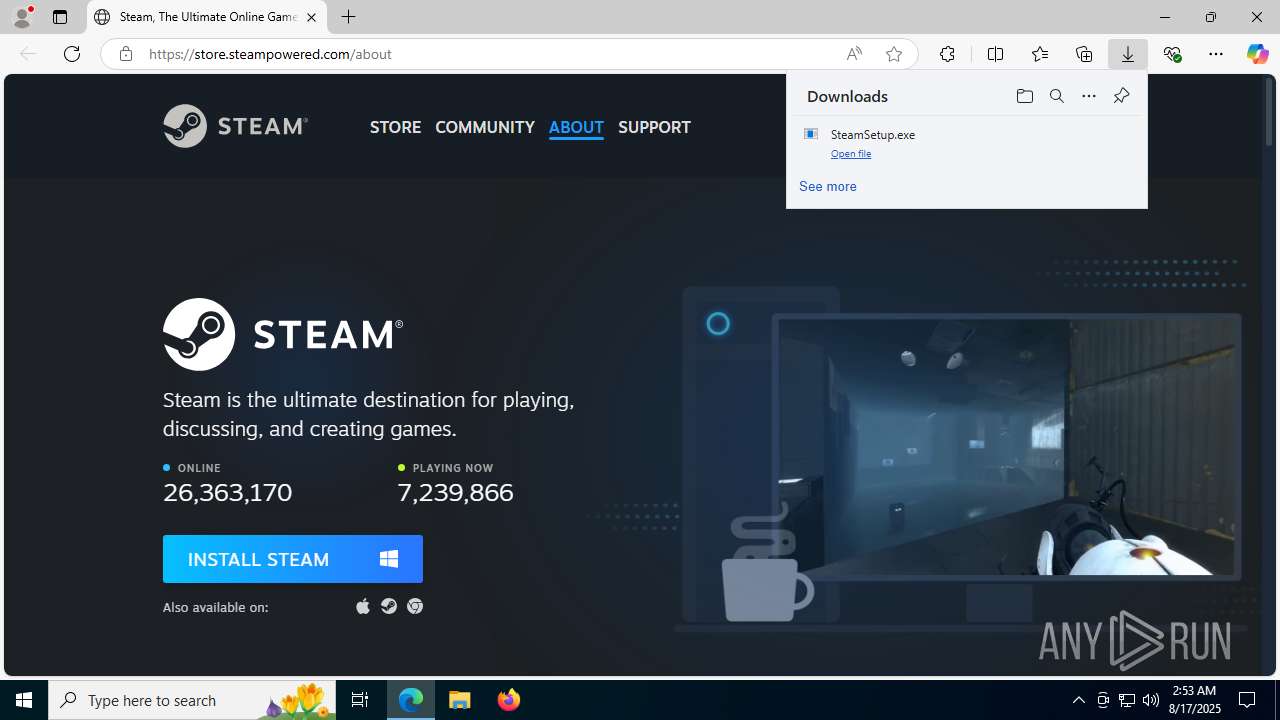
Task: Open the Tab actions menu icon
Action: pos(60,17)
